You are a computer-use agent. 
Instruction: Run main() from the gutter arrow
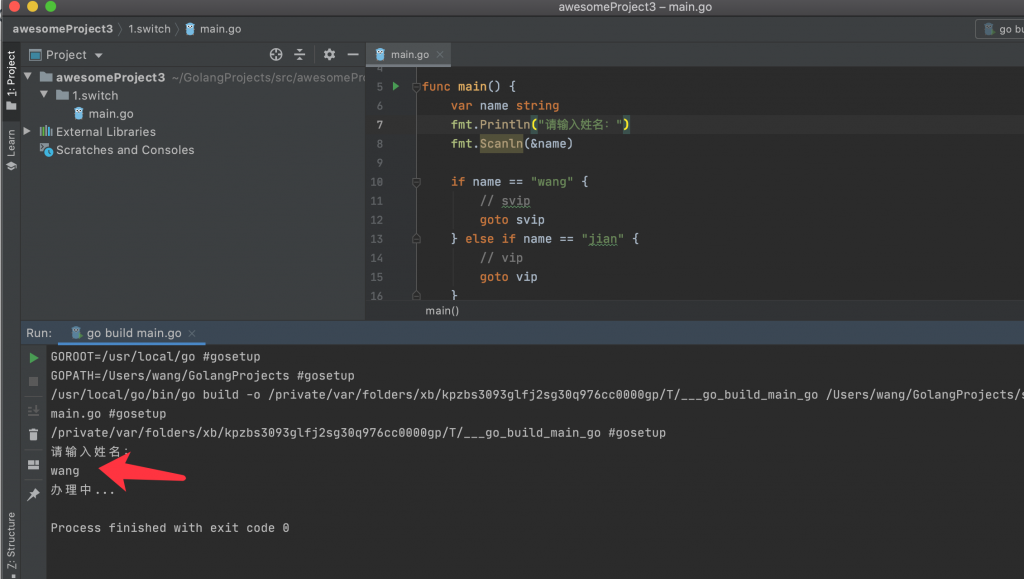pos(396,86)
